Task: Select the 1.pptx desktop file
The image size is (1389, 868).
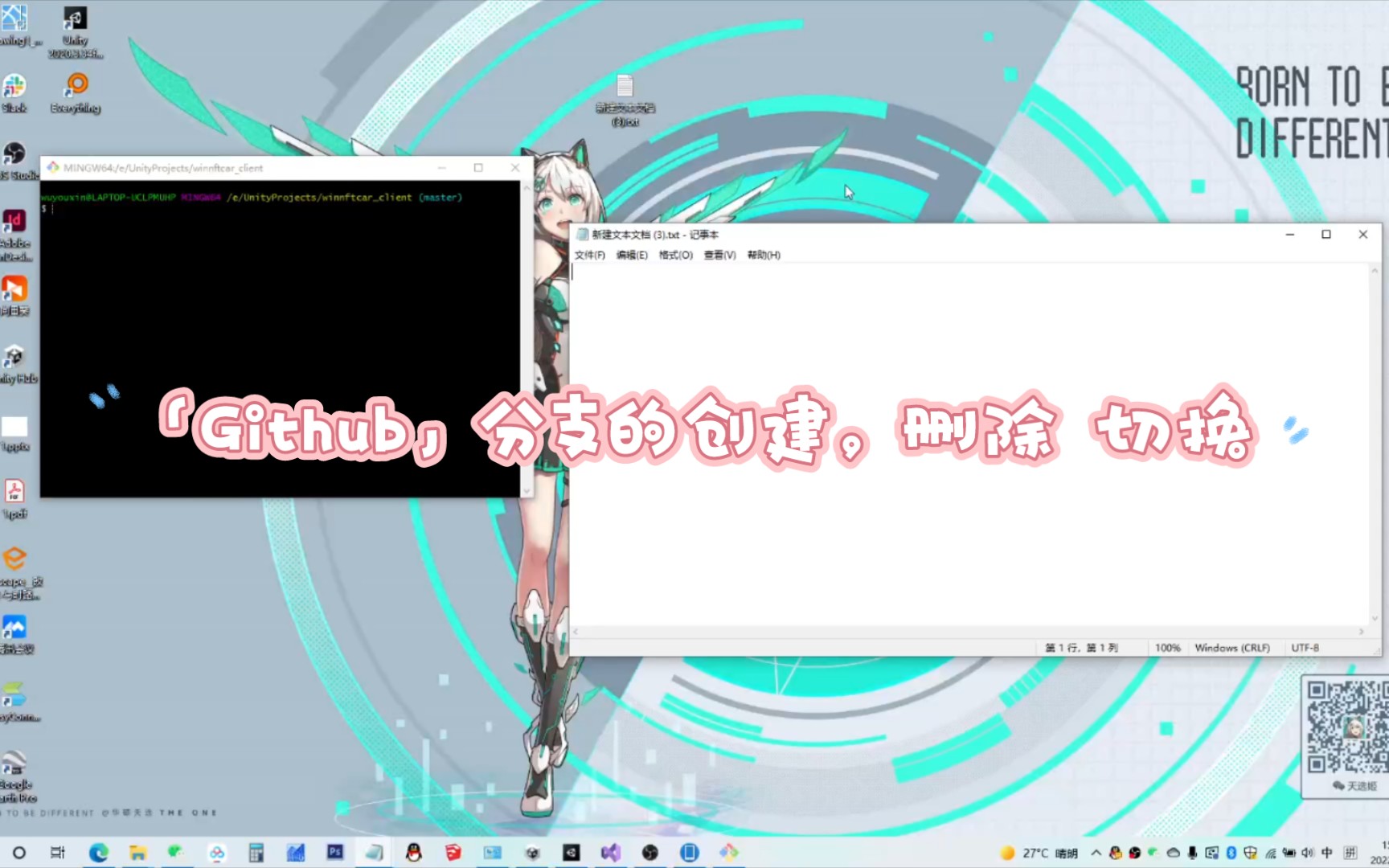Action: point(14,434)
